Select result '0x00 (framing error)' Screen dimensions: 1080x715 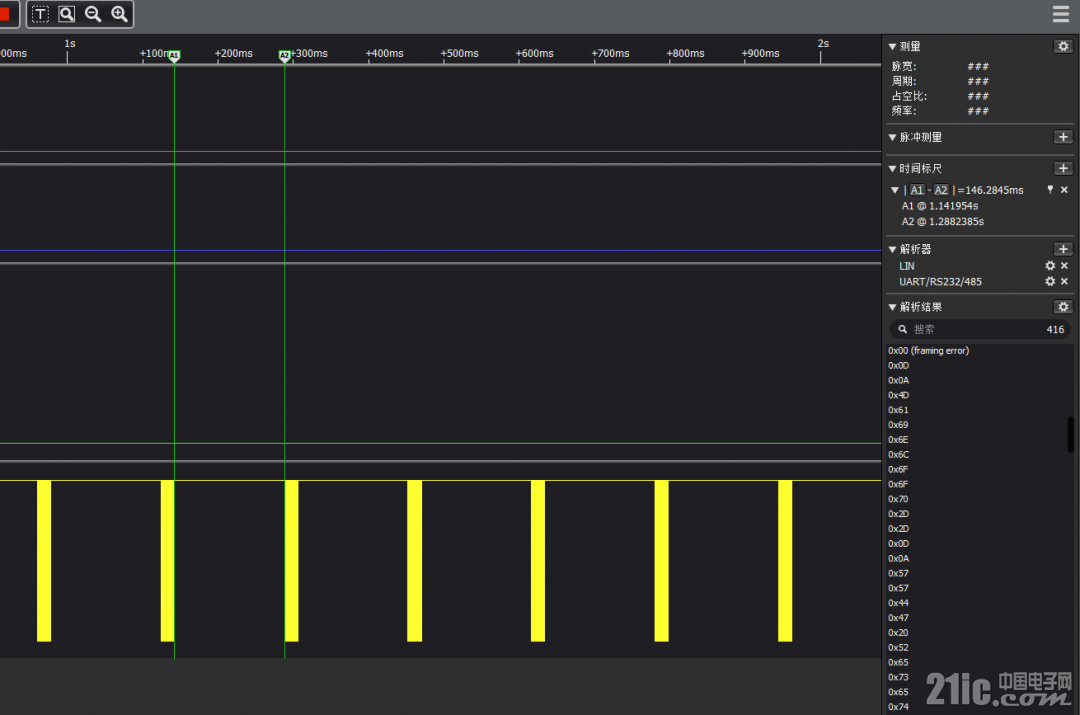pos(928,351)
